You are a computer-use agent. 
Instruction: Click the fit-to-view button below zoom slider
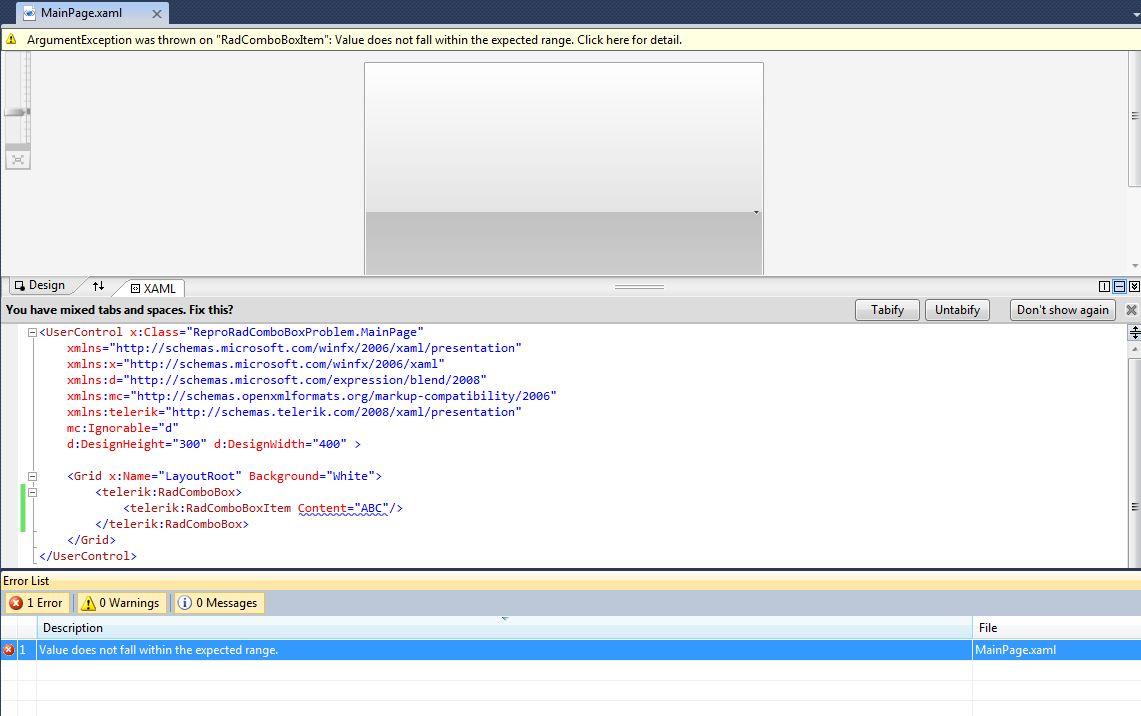pyautogui.click(x=17, y=159)
